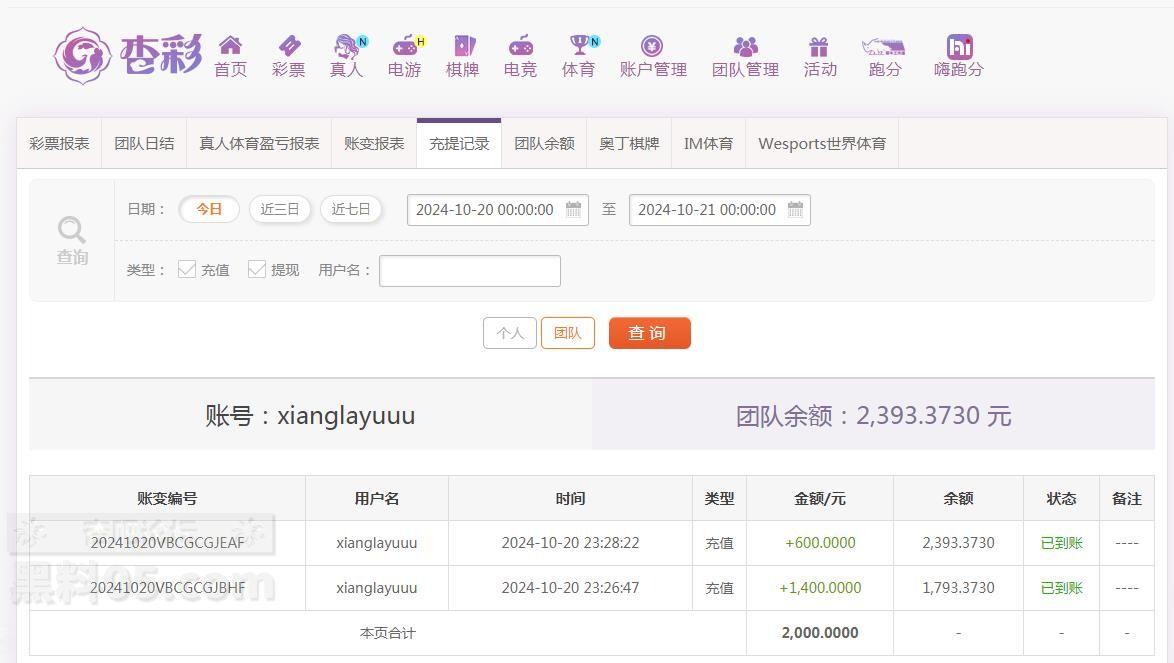Open the Wesports世界体育 tab
Screen dimensions: 1174x663
pyautogui.click(x=822, y=144)
